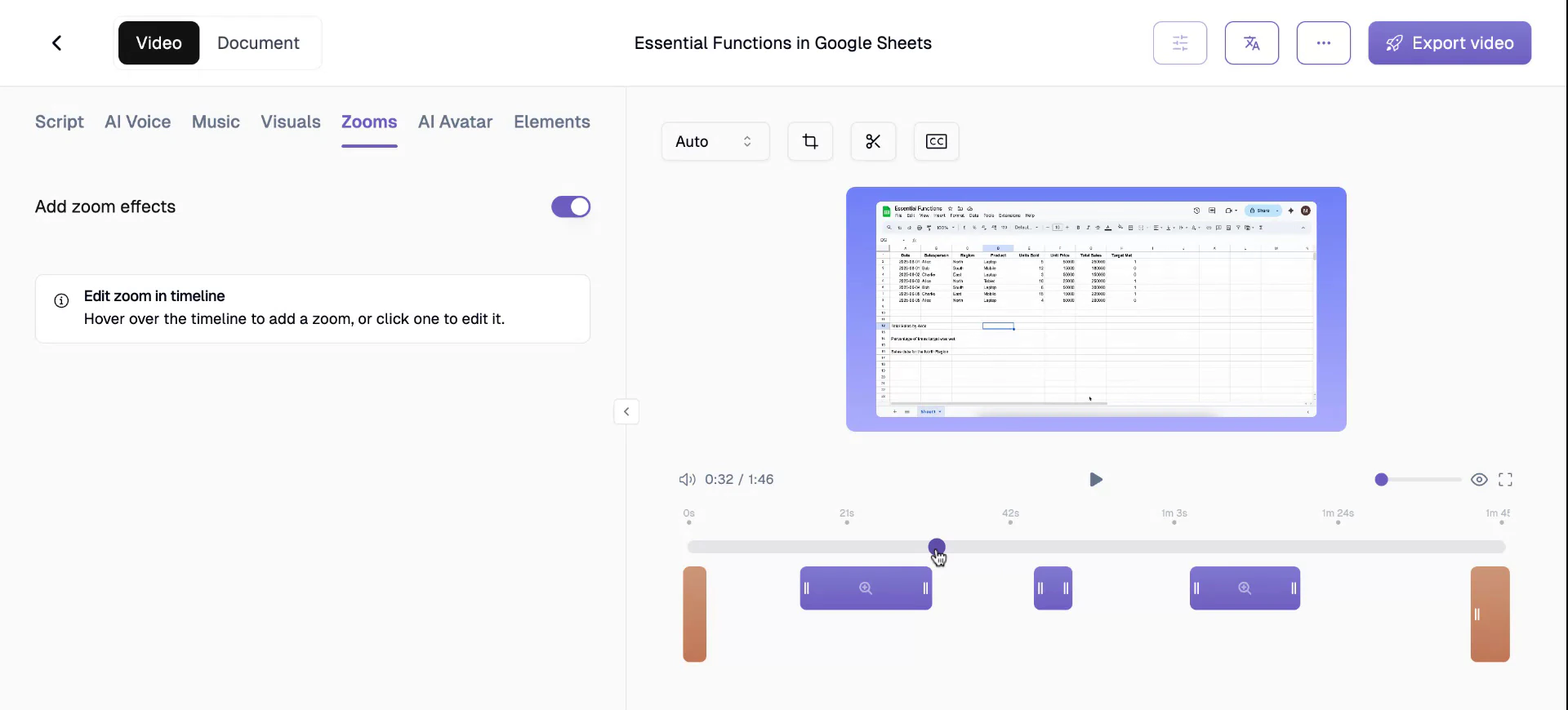Click the 0:32 / 1:46 time display
The image size is (1568, 710).
[x=739, y=479]
